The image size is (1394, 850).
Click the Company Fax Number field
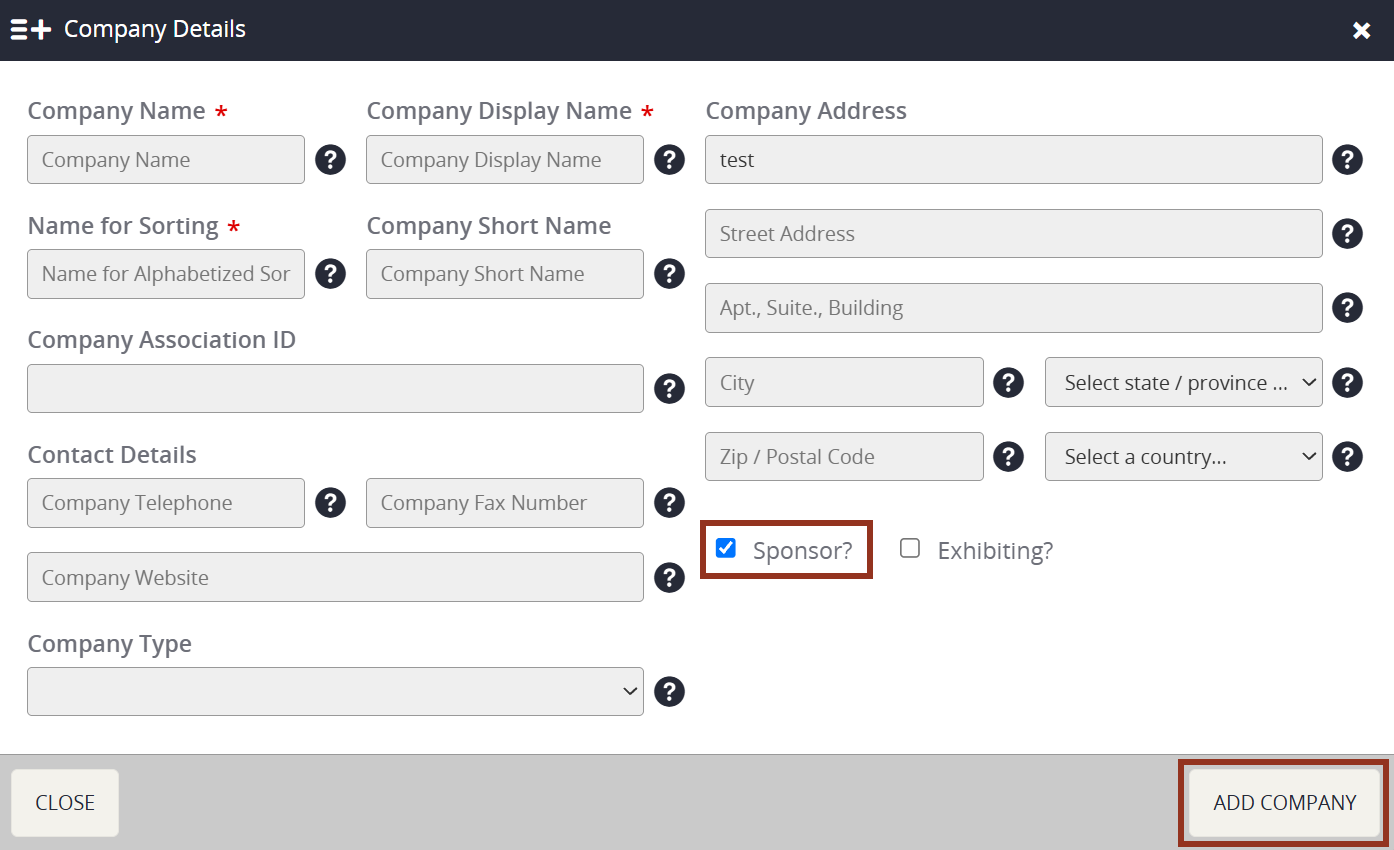coord(505,503)
